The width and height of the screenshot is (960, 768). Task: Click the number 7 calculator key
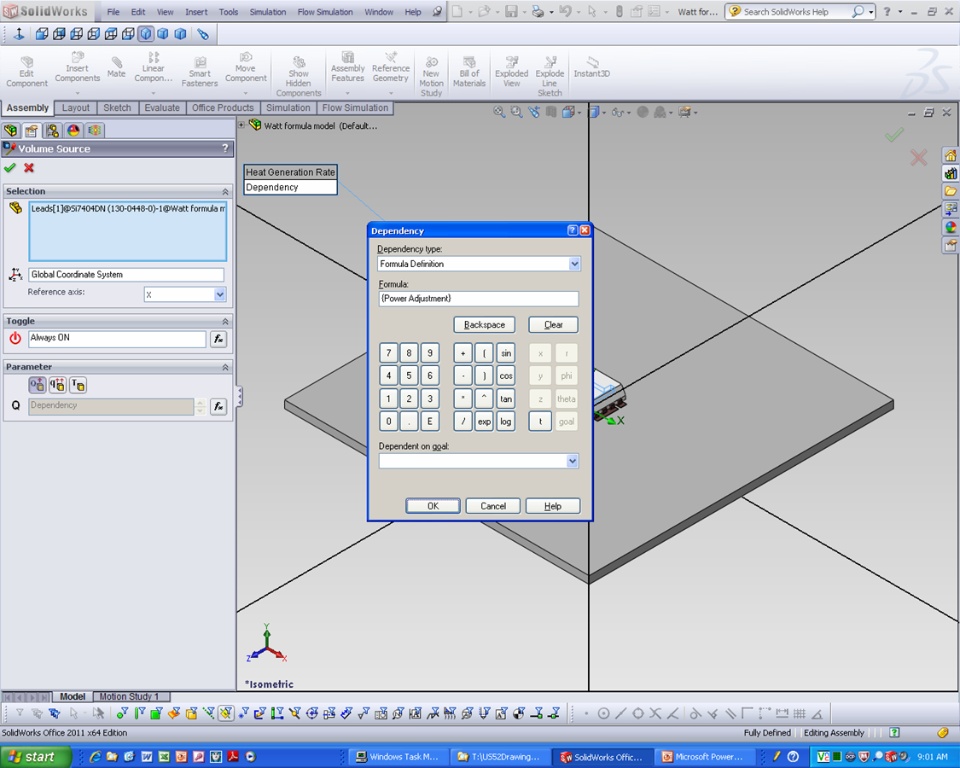pyautogui.click(x=388, y=353)
